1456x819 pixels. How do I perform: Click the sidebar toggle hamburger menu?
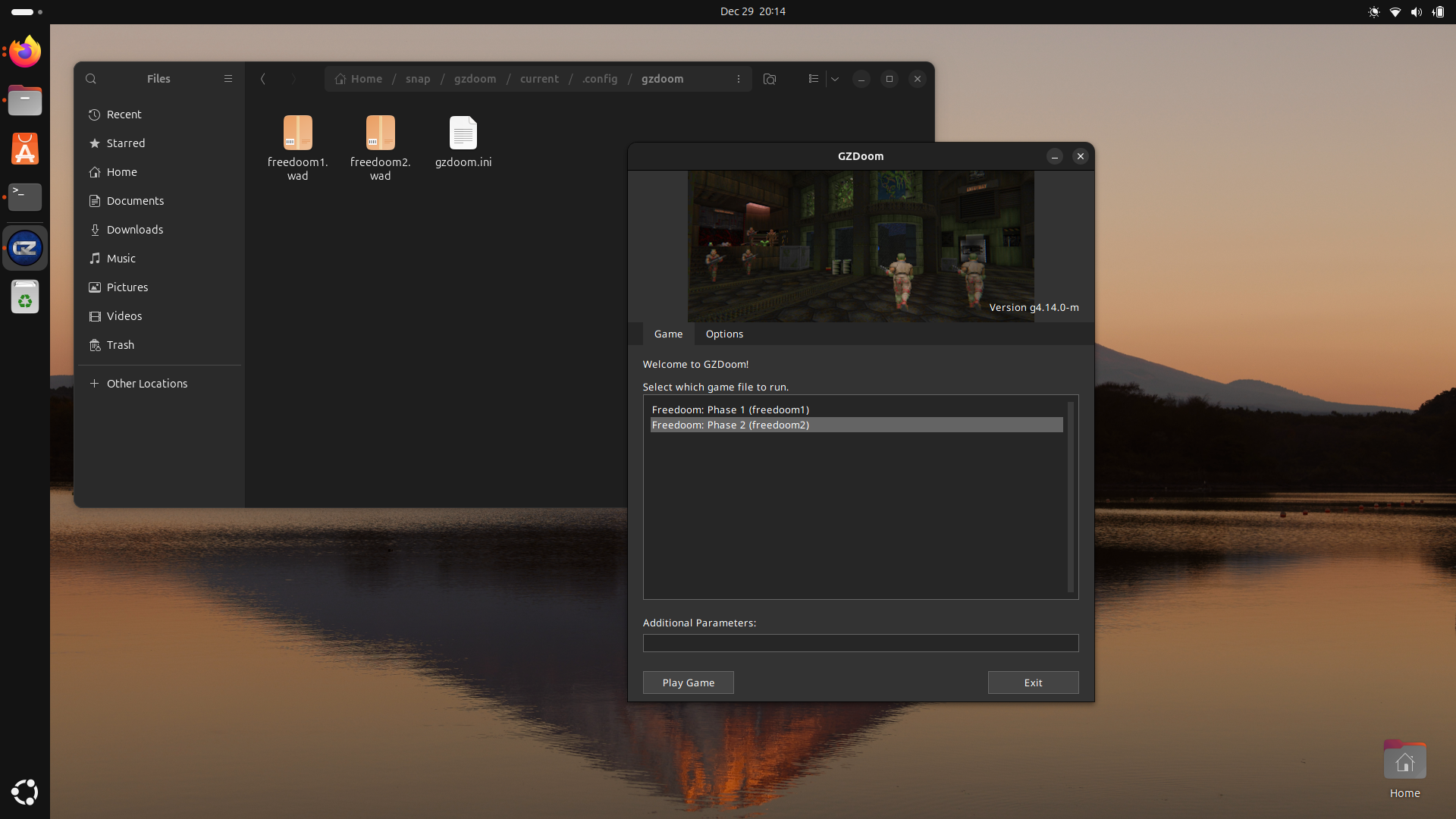227,78
